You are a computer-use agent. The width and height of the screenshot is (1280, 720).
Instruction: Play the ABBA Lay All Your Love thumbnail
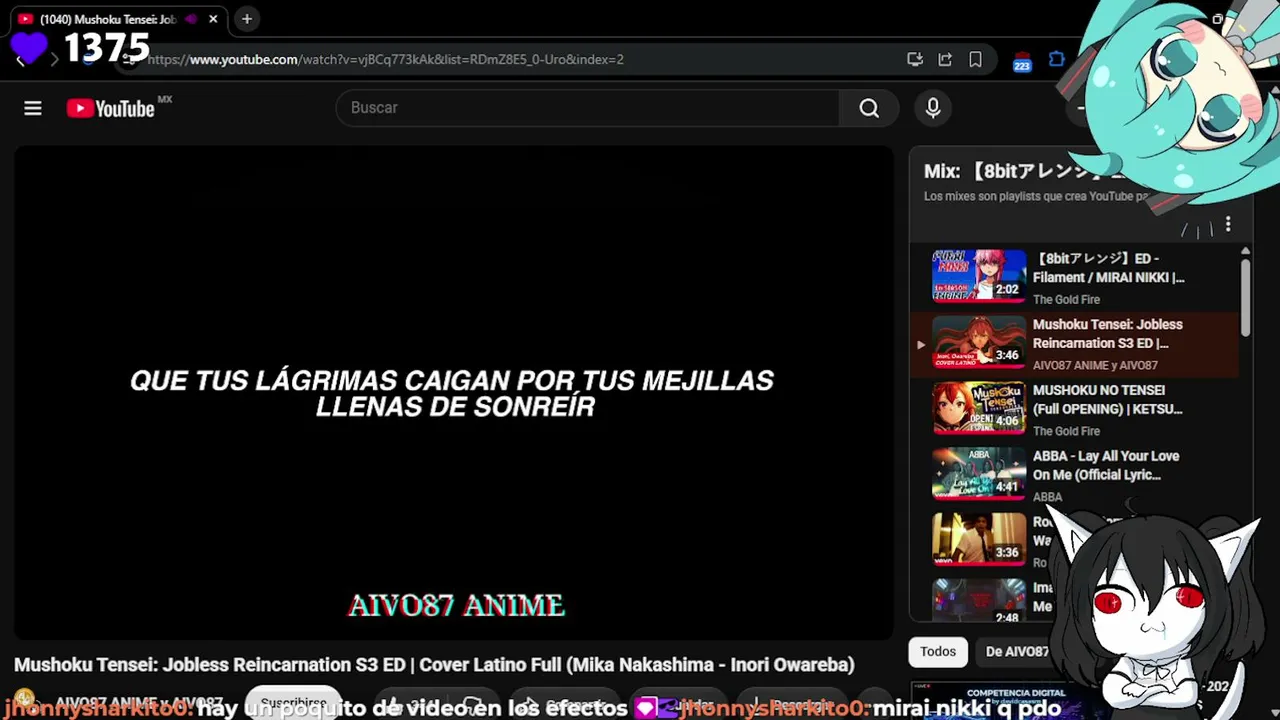tap(979, 473)
